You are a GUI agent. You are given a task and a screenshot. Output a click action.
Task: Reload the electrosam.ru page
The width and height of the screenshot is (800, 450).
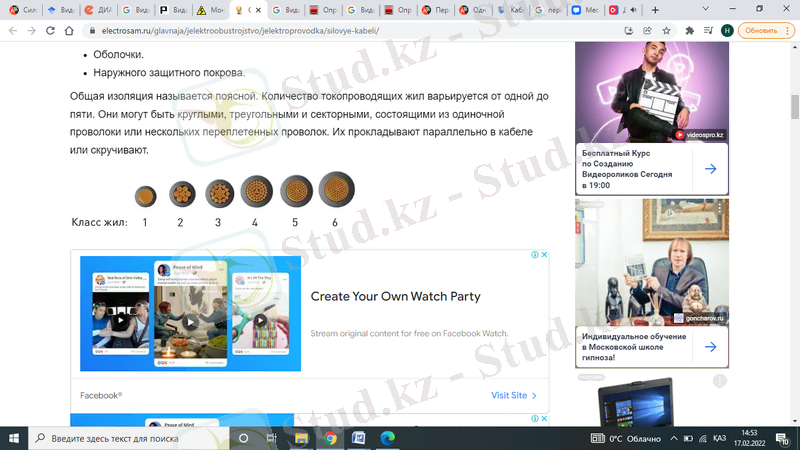point(50,31)
